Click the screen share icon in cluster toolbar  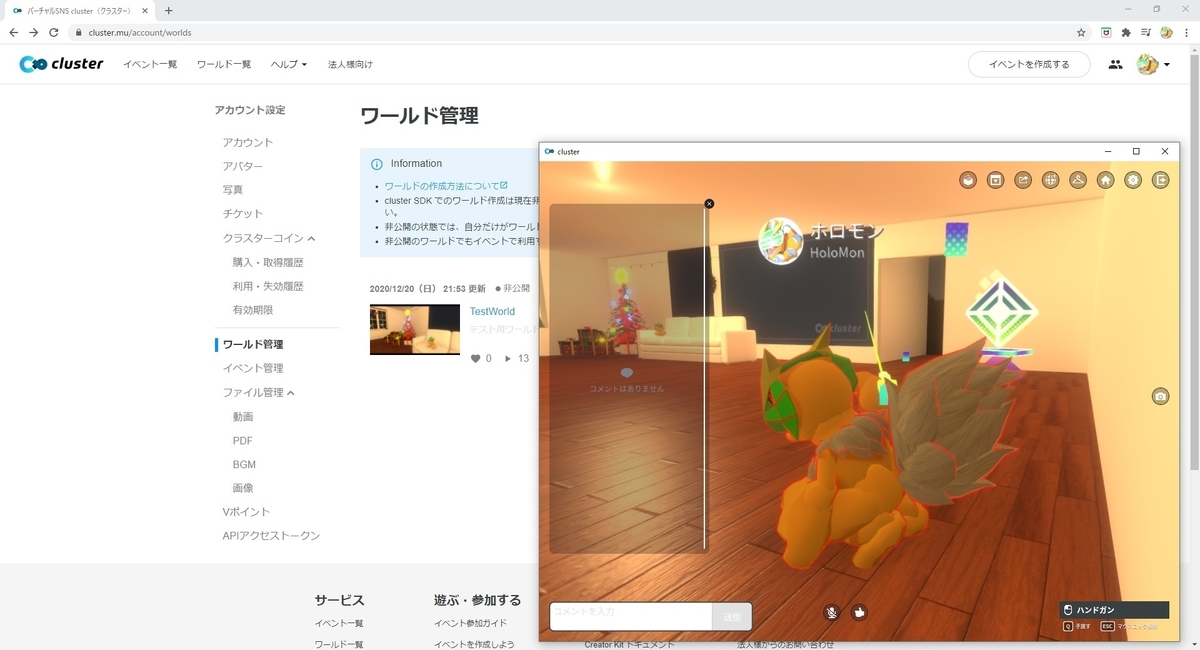point(995,180)
